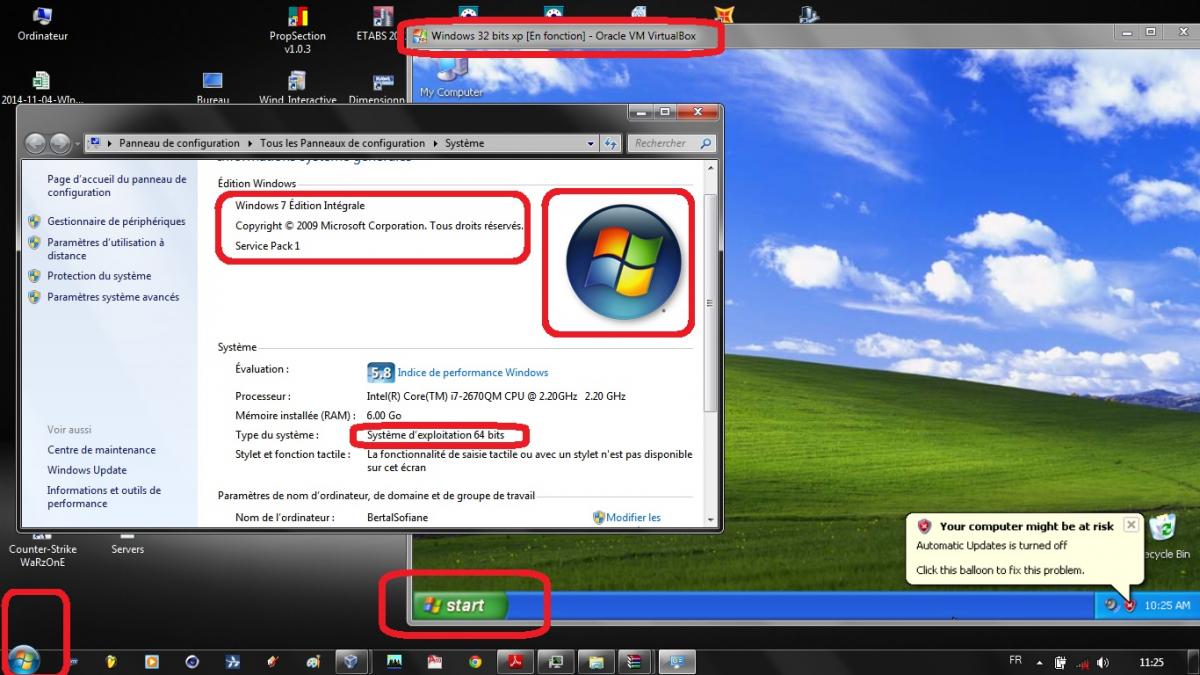Click the power plug battery tray icon

point(1061,662)
